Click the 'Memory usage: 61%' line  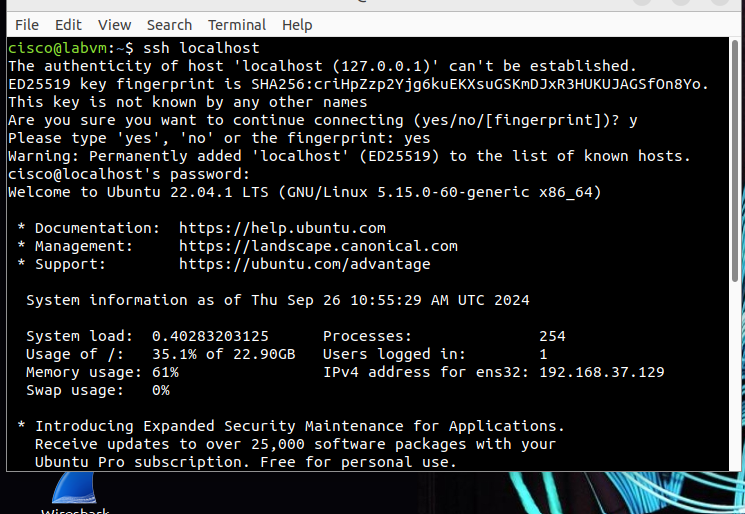click(102, 372)
